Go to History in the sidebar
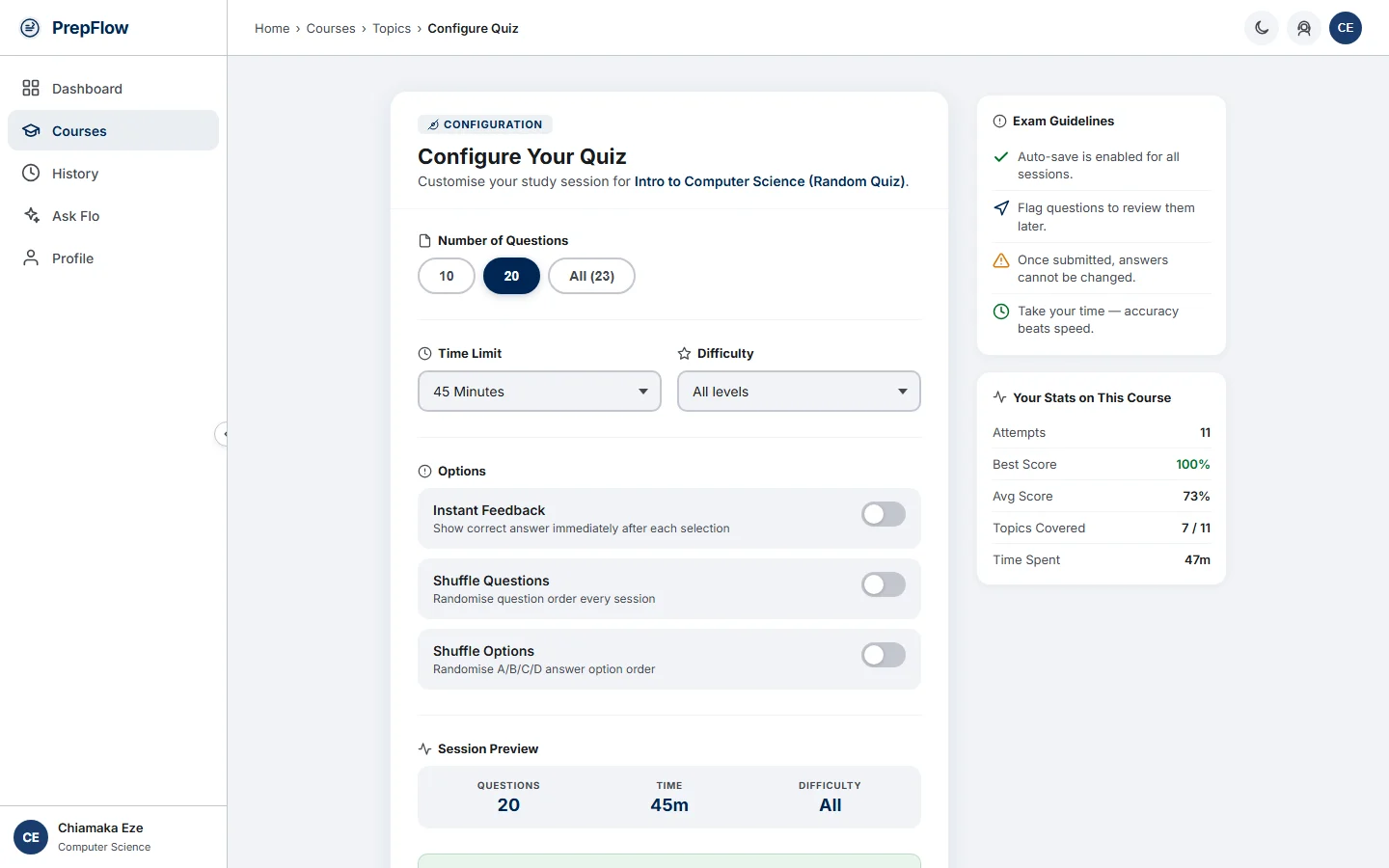The height and width of the screenshot is (868, 1389). pos(113,174)
